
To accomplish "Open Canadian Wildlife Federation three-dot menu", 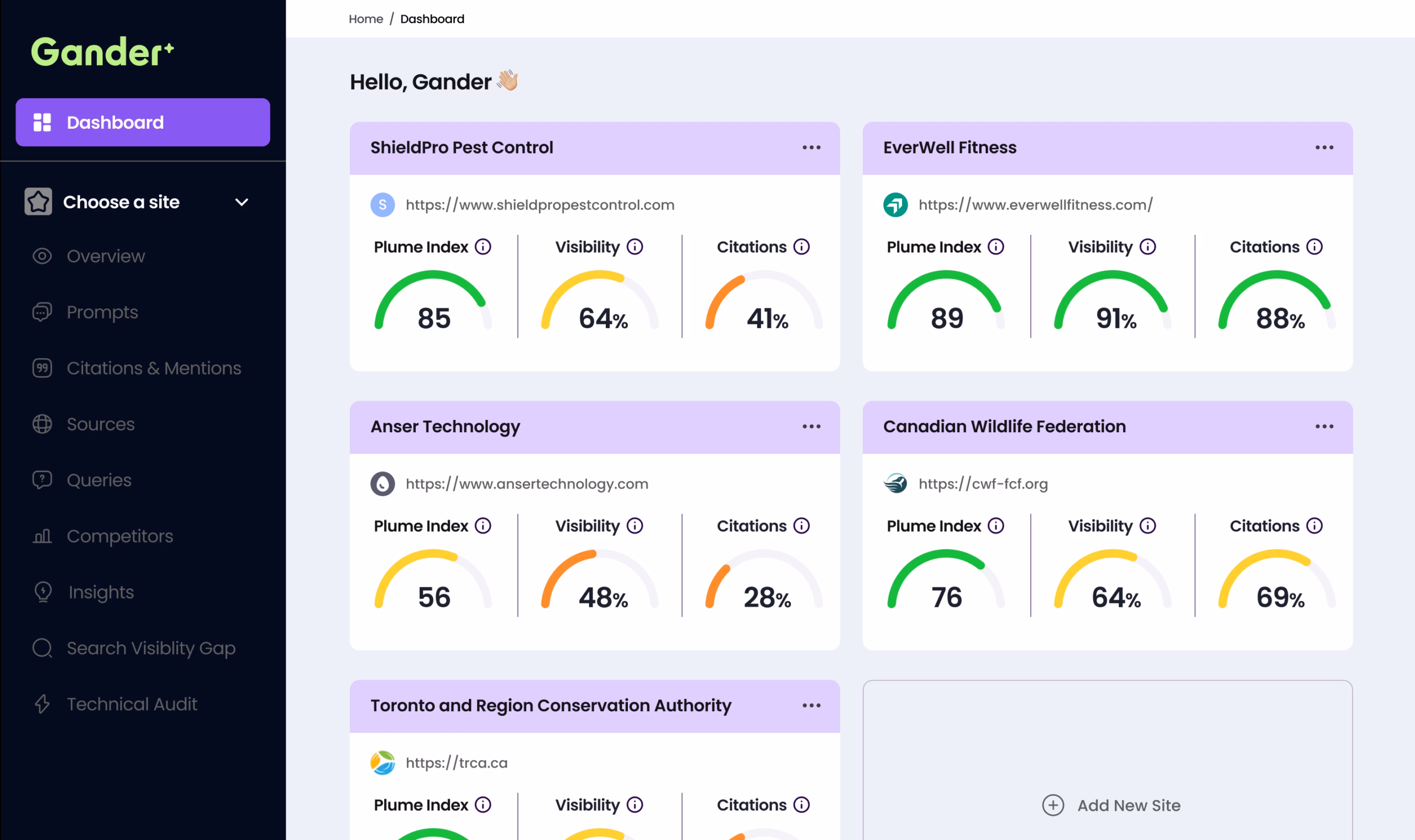I will click(1324, 426).
